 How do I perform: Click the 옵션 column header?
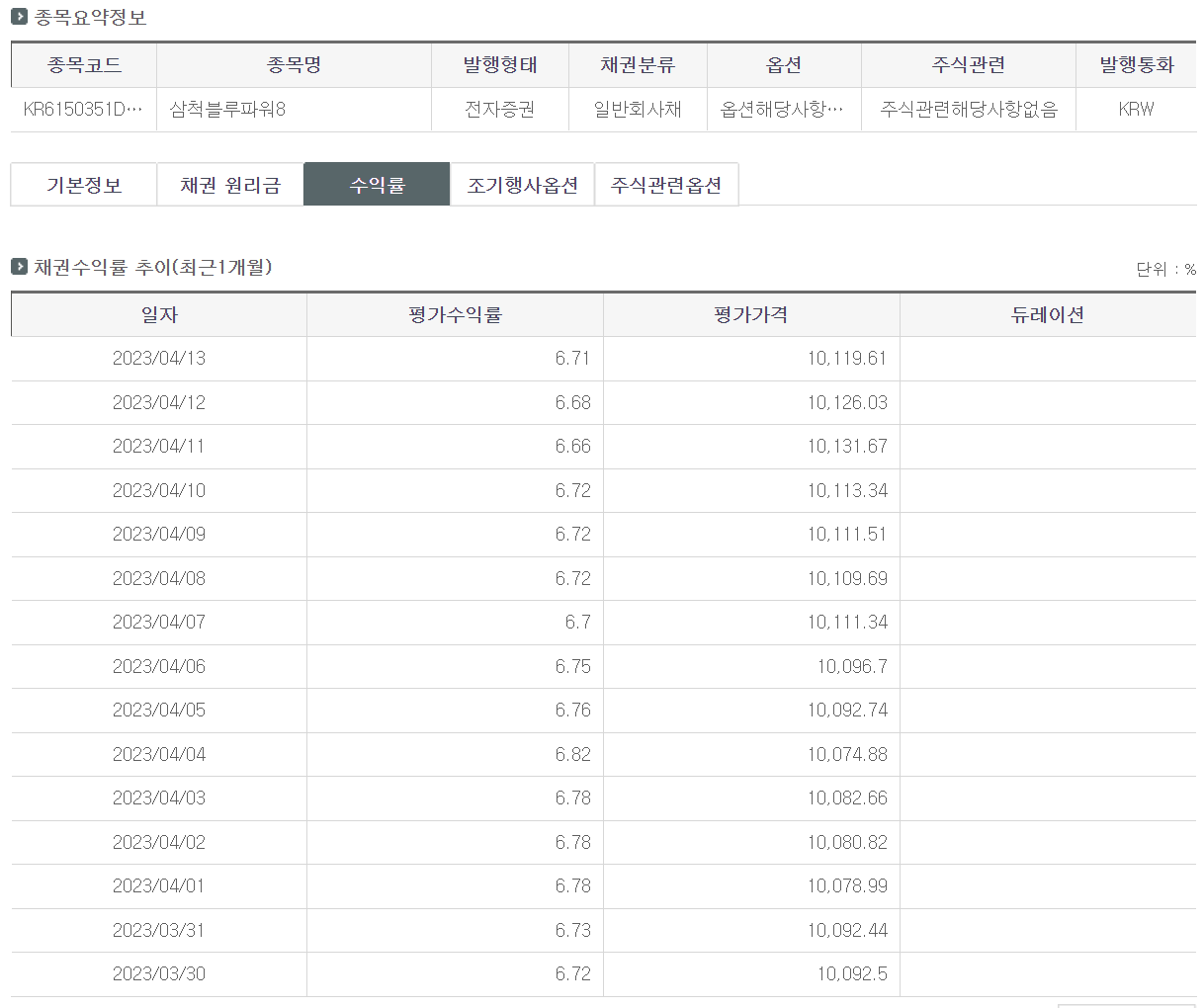(784, 65)
